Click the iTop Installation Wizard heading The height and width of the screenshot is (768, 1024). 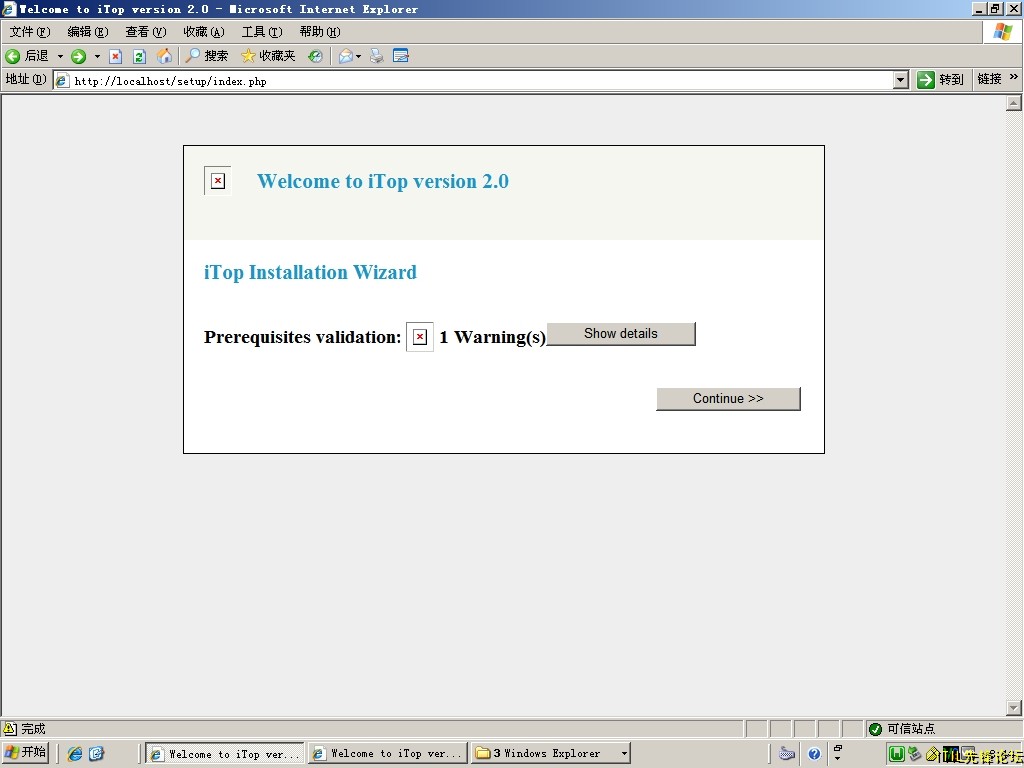[310, 272]
